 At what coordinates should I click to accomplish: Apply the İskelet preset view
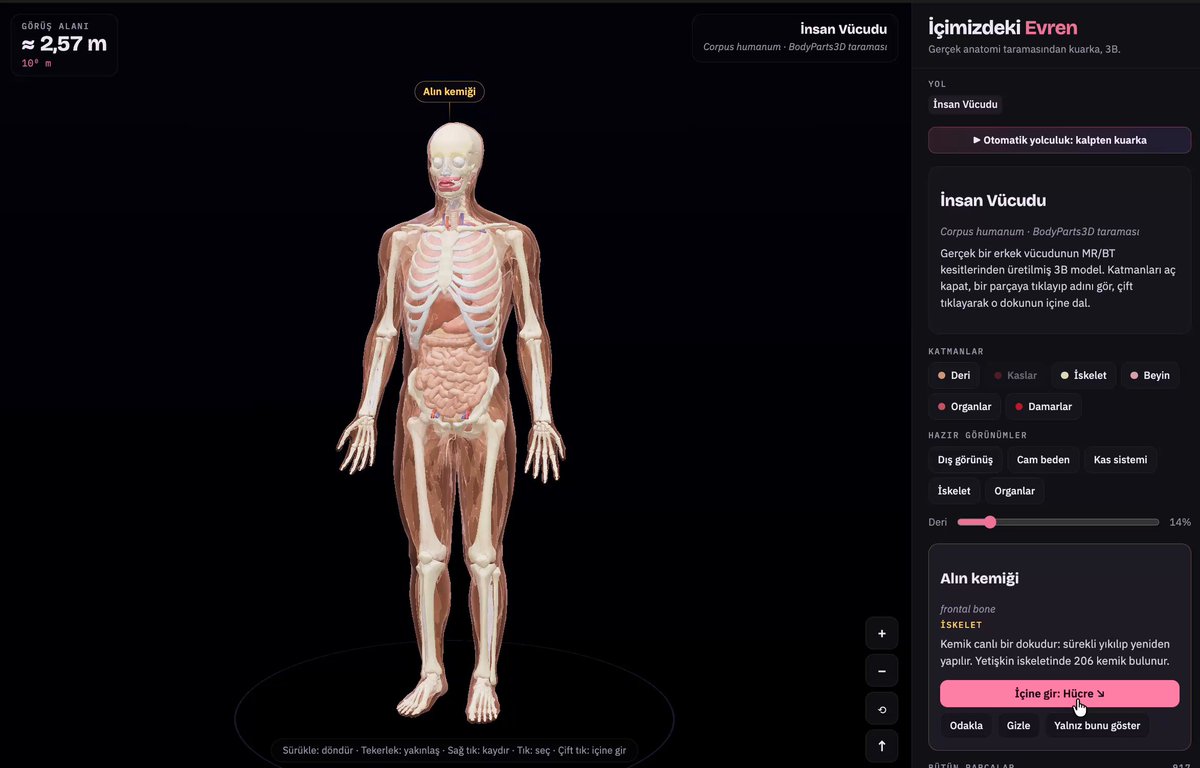(x=954, y=491)
